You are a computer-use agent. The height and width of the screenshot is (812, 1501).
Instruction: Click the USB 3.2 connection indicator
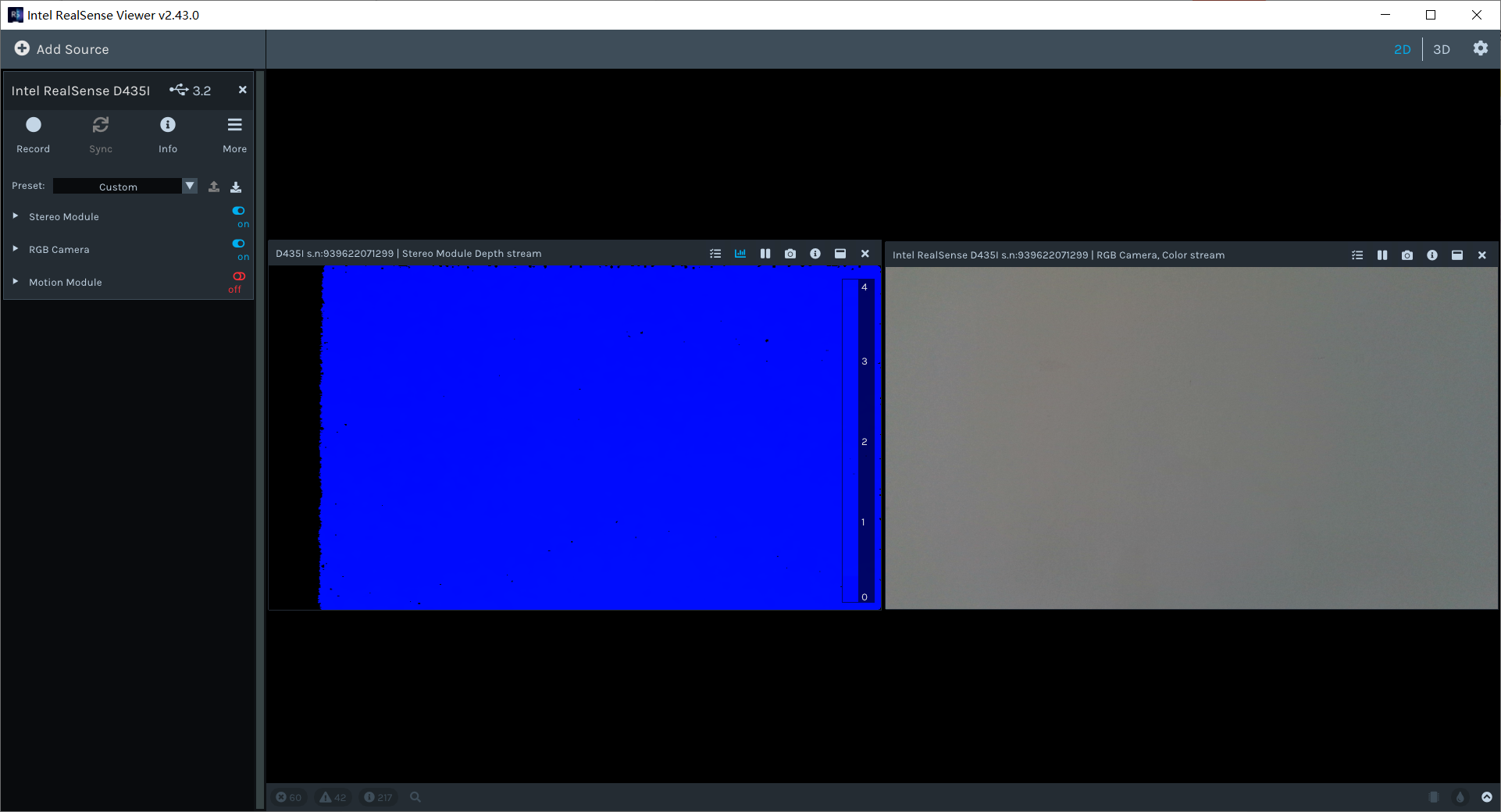pos(191,91)
